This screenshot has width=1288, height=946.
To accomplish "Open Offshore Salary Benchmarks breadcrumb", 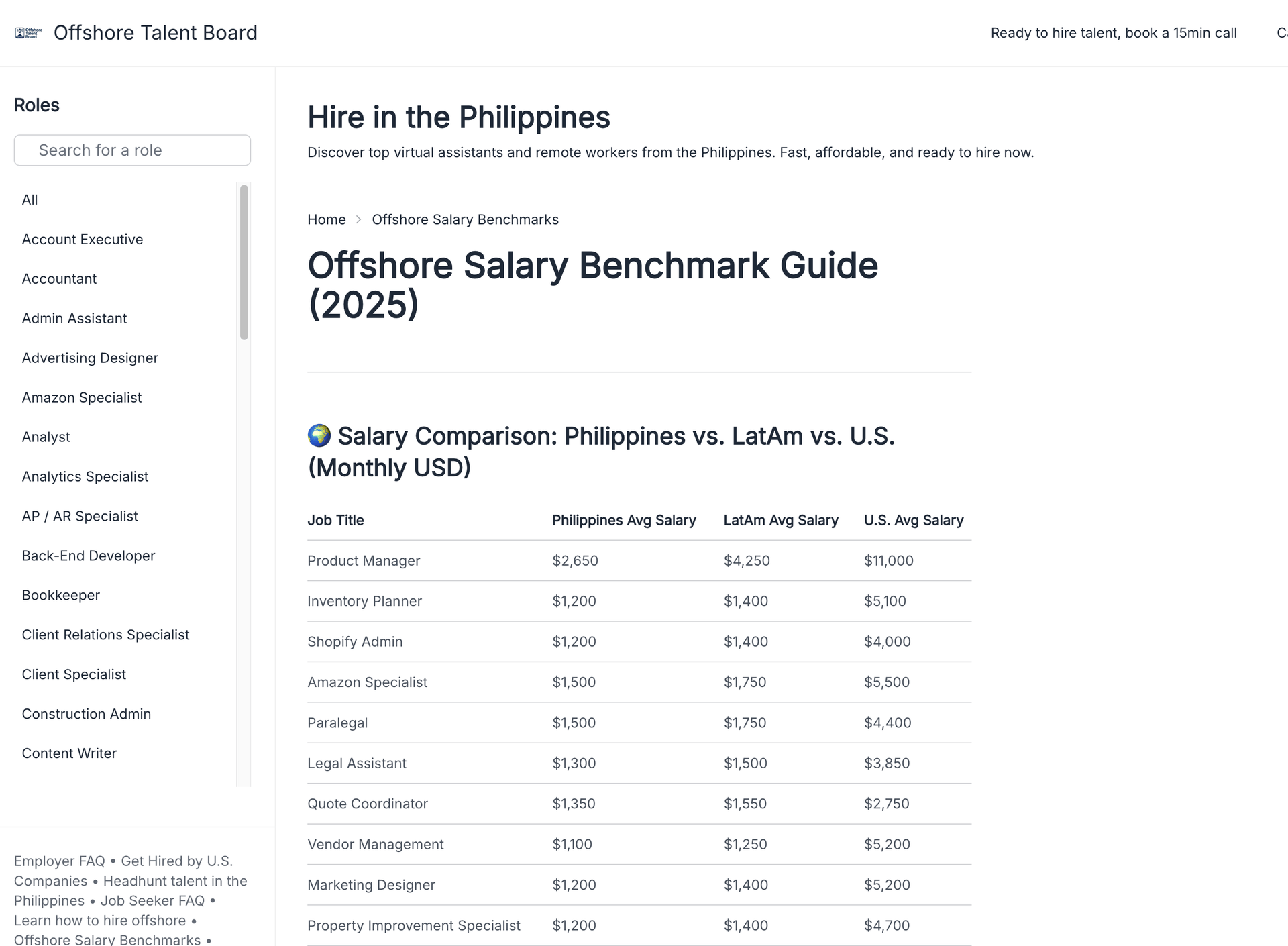I will click(x=466, y=220).
